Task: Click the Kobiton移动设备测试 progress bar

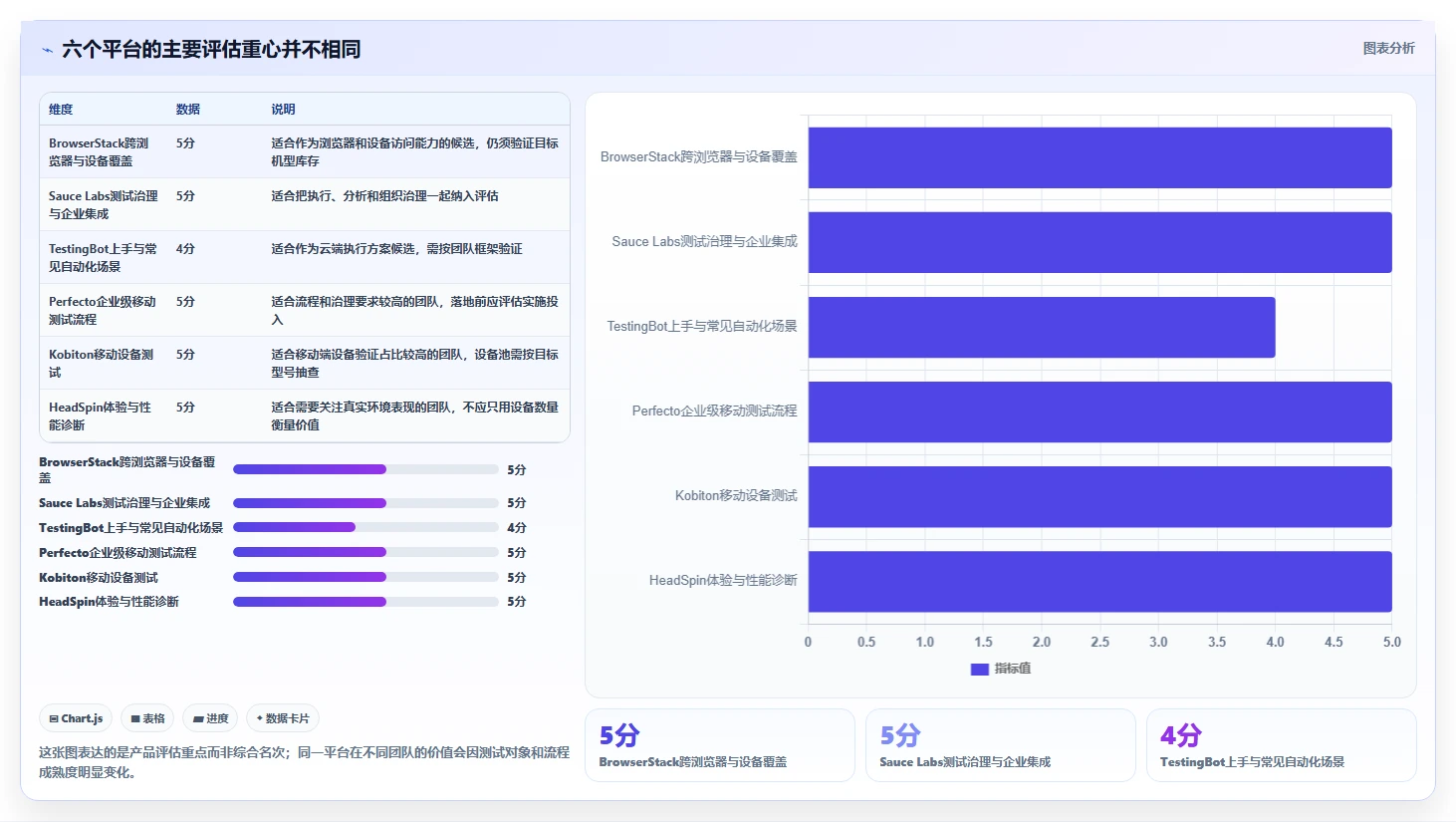Action: coord(365,577)
